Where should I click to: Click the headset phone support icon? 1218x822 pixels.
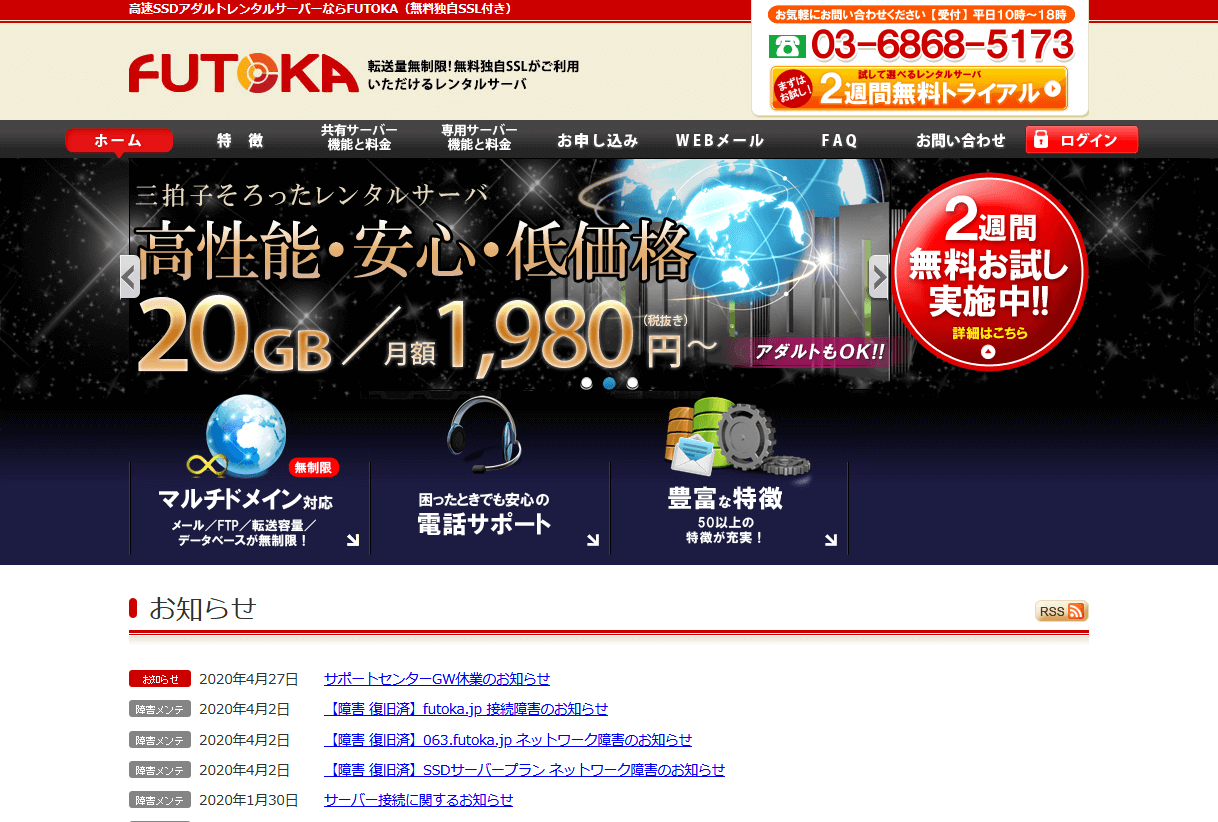coord(485,436)
